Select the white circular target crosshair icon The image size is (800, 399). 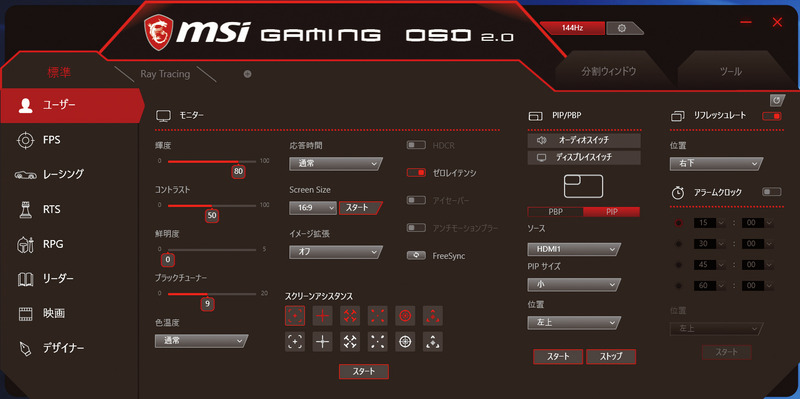(405, 342)
